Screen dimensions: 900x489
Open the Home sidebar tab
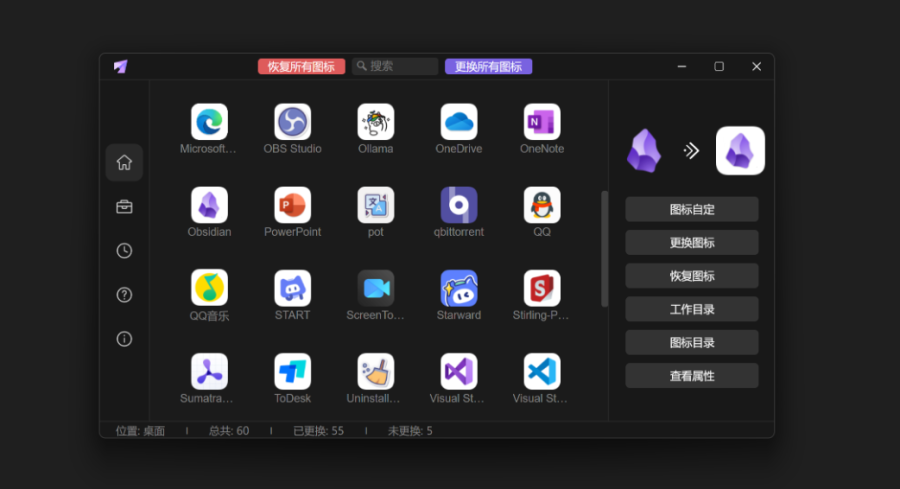click(x=124, y=162)
